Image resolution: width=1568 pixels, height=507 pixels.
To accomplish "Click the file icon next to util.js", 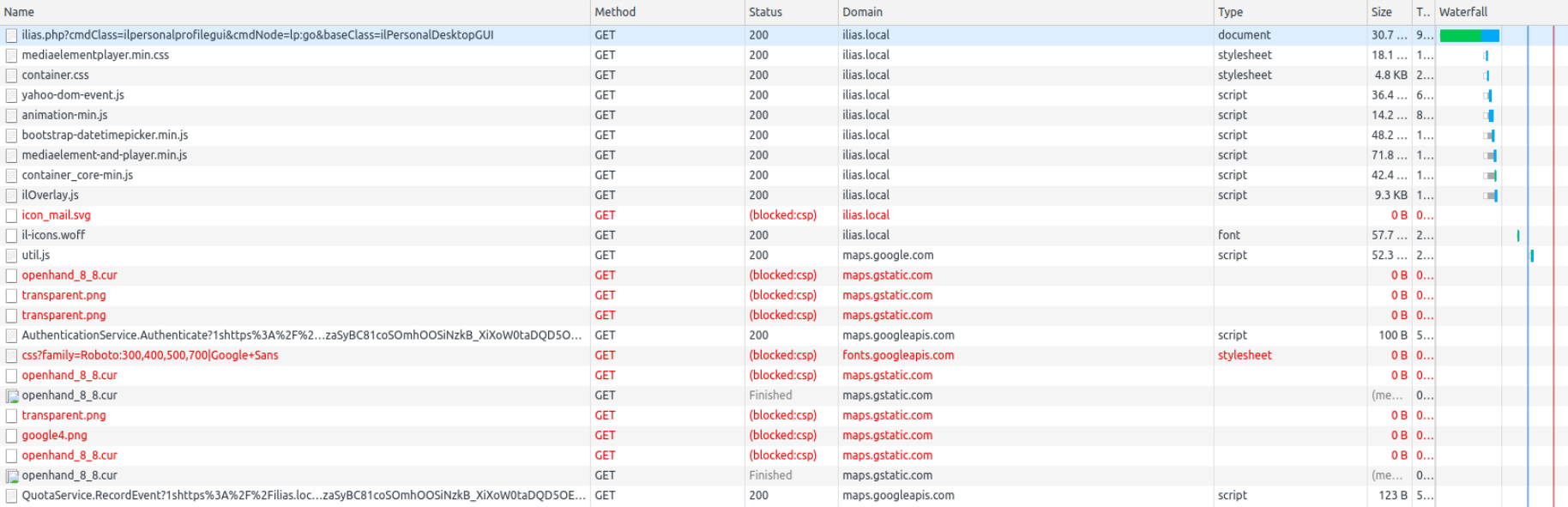I will tap(11, 256).
